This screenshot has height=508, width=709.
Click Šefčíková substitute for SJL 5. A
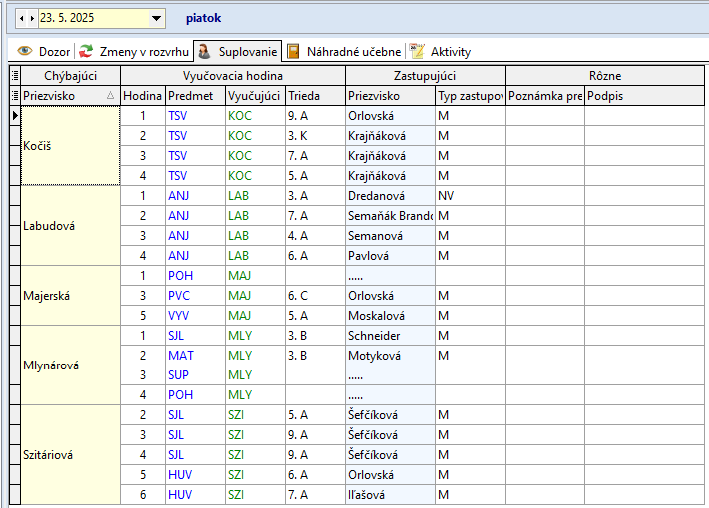(390, 414)
